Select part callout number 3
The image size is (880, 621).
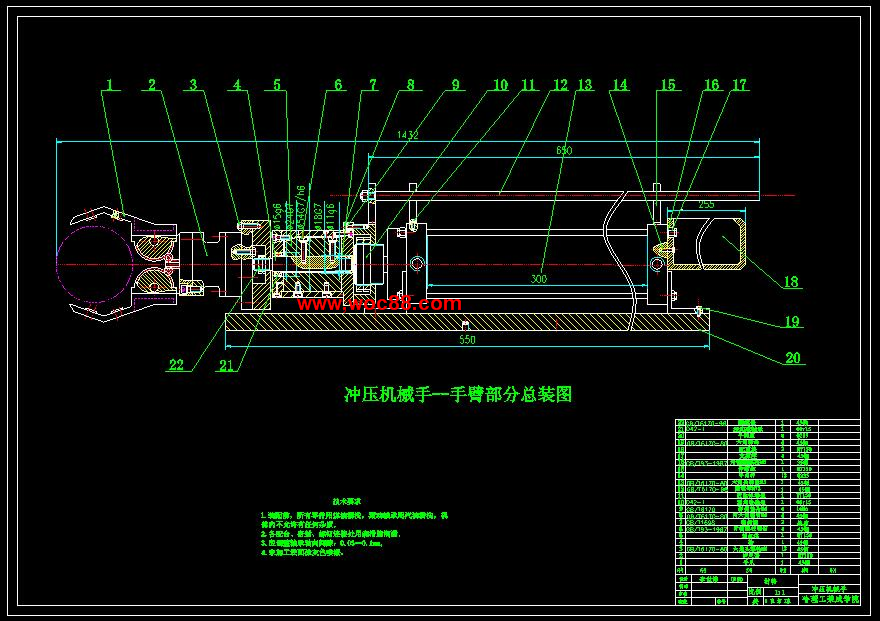click(x=194, y=85)
